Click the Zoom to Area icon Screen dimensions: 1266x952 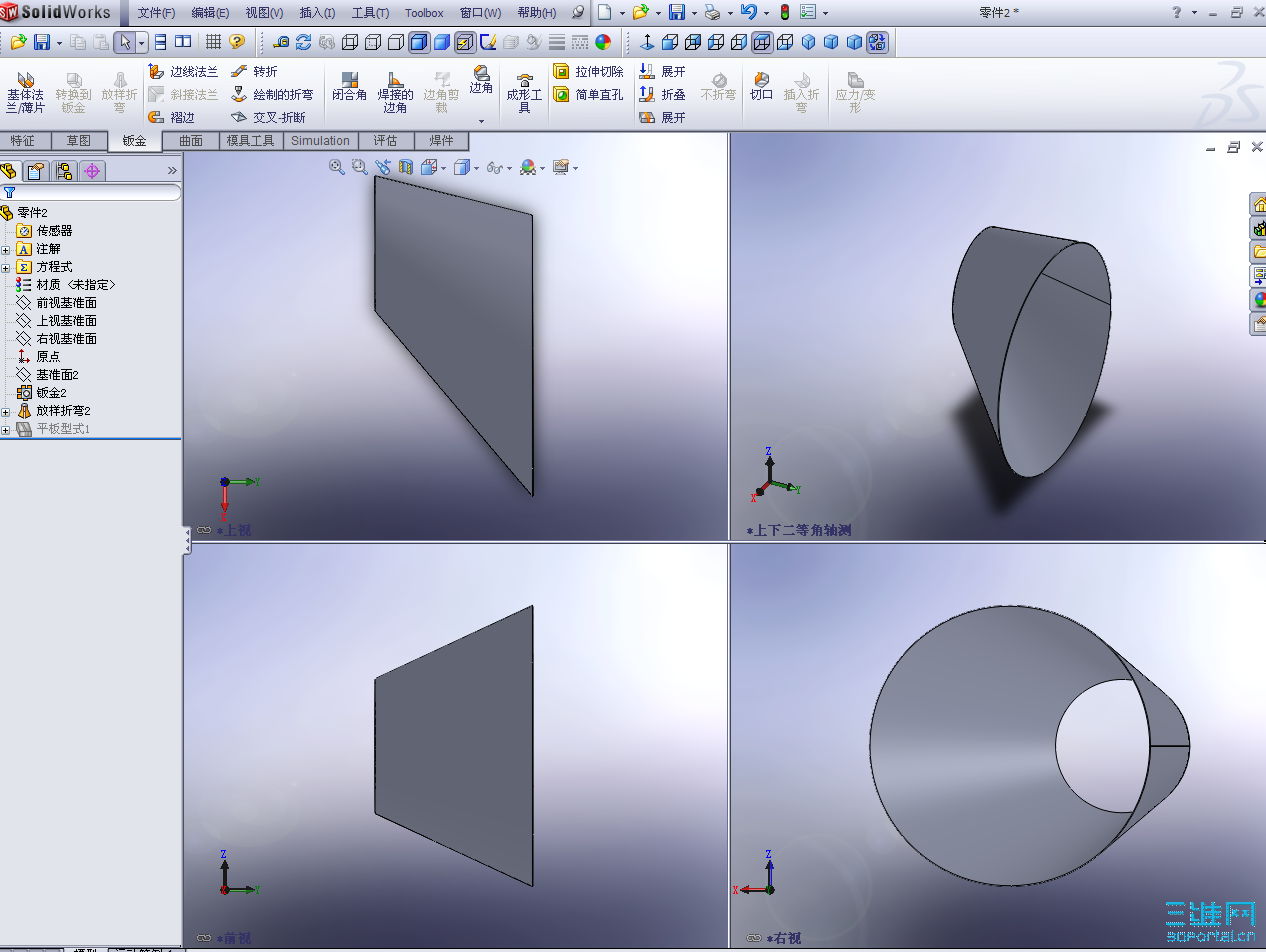point(360,167)
